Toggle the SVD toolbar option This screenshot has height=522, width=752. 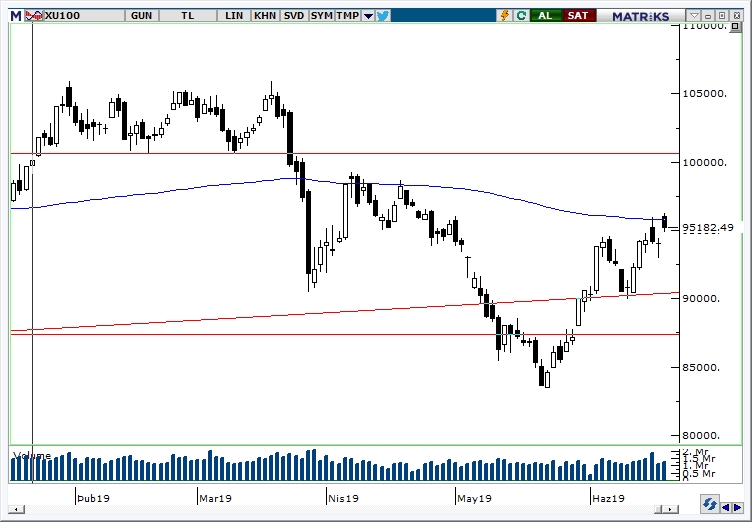coord(294,16)
